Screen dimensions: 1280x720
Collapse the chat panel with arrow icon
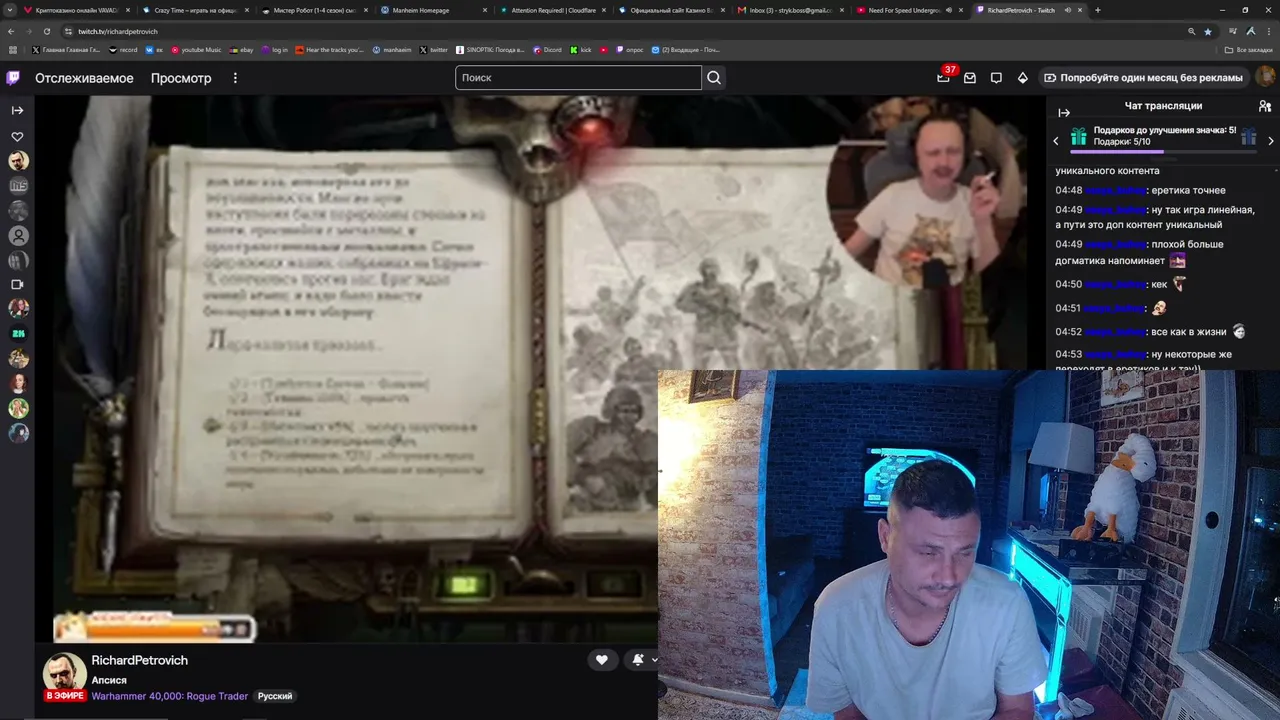1064,112
